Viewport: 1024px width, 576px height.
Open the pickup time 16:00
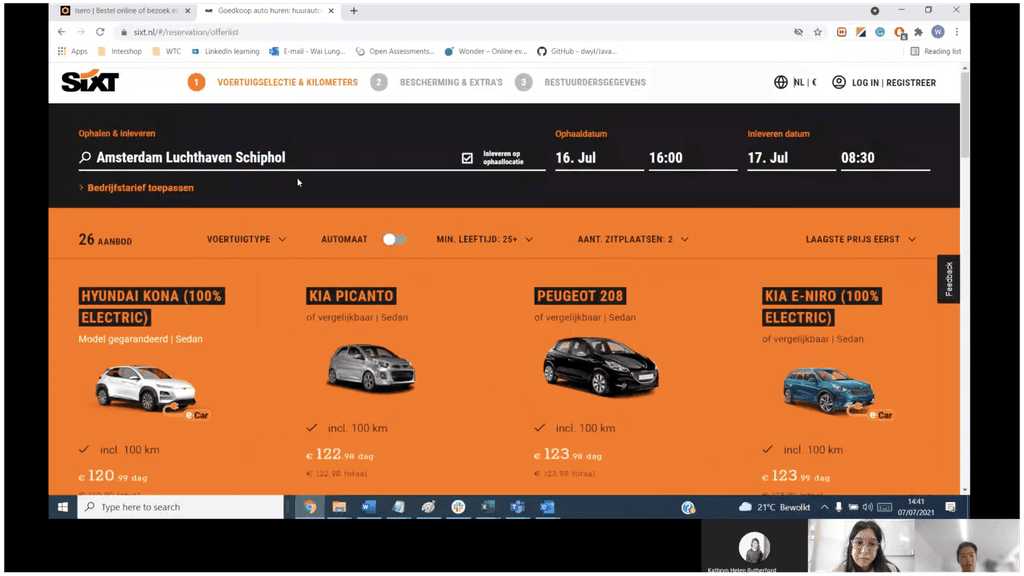click(692, 157)
